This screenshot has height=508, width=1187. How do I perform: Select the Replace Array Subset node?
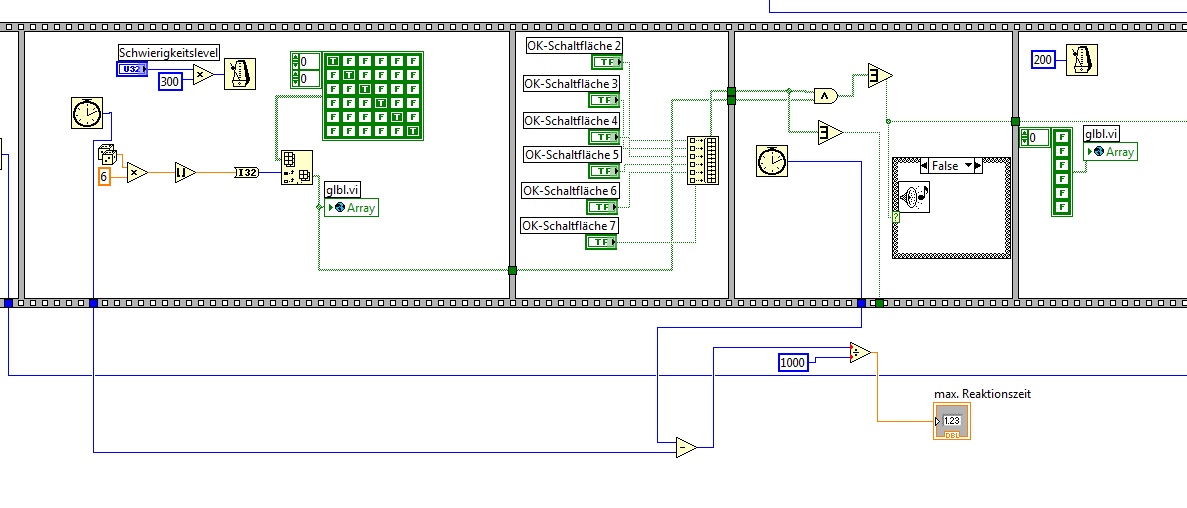297,169
